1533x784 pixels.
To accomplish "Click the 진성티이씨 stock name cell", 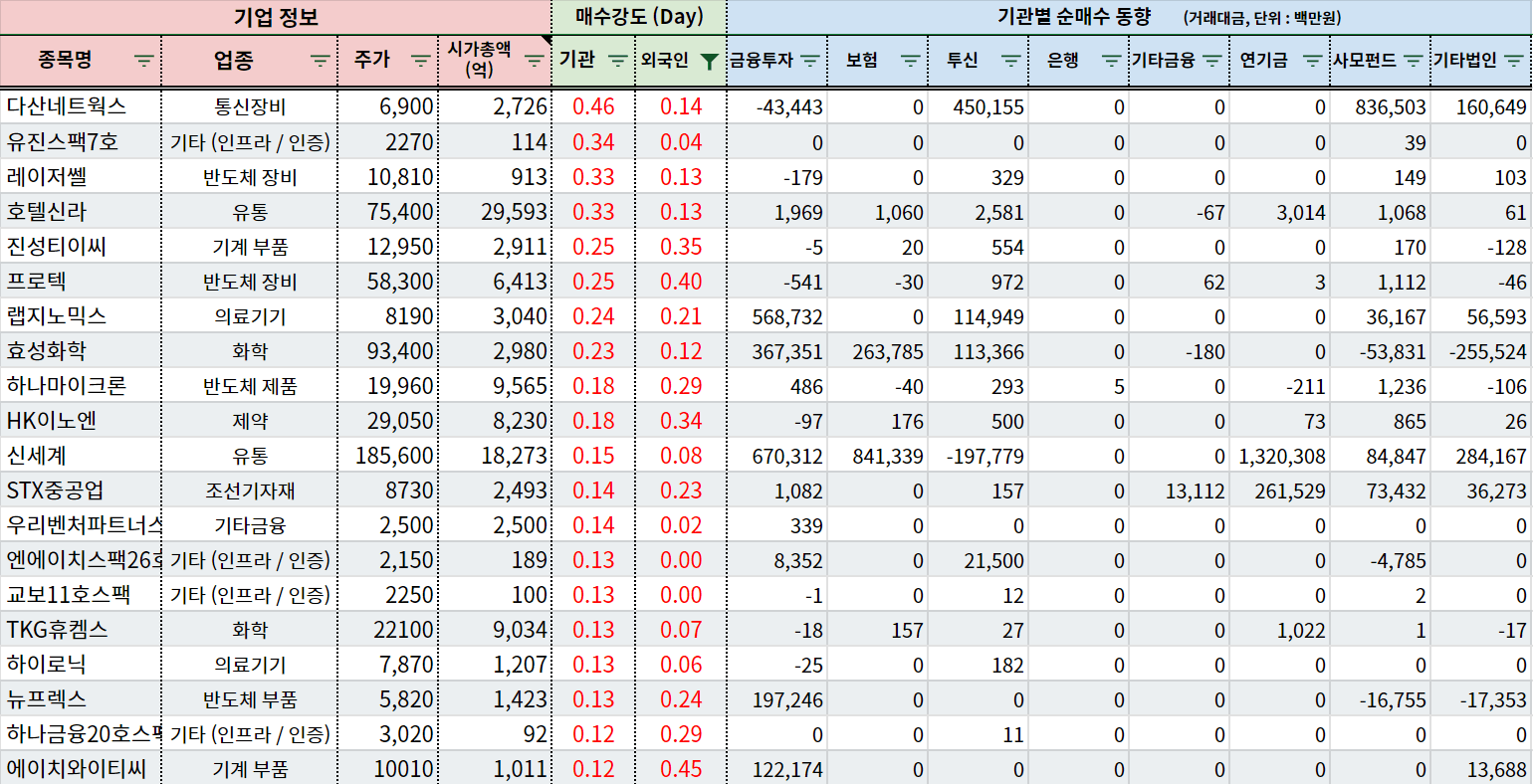I will 80,246.
